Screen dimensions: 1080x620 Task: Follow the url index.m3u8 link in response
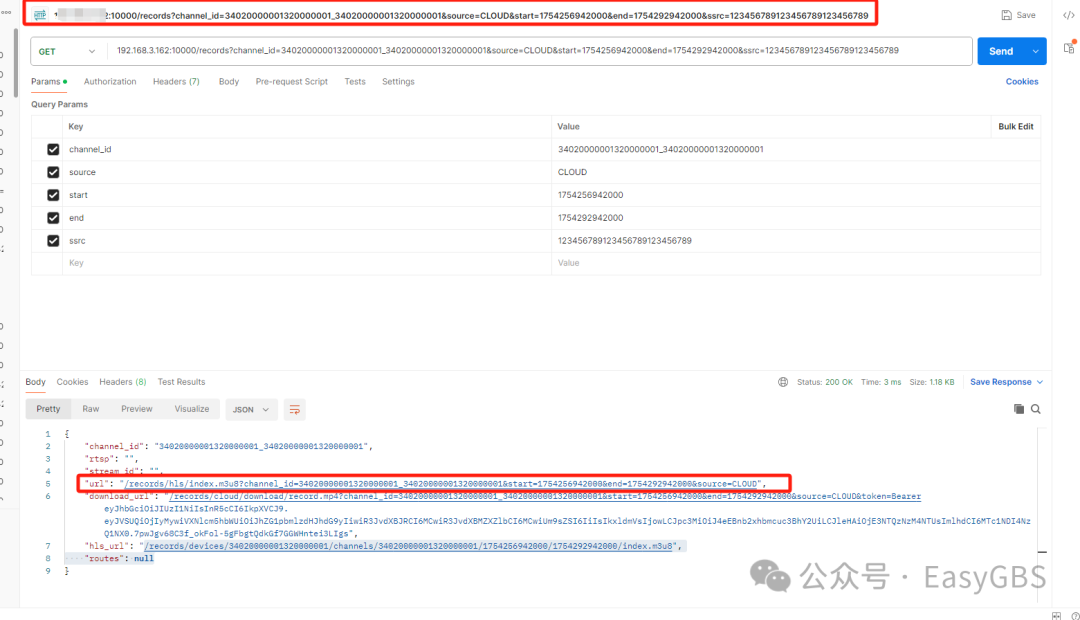pyautogui.click(x=441, y=484)
